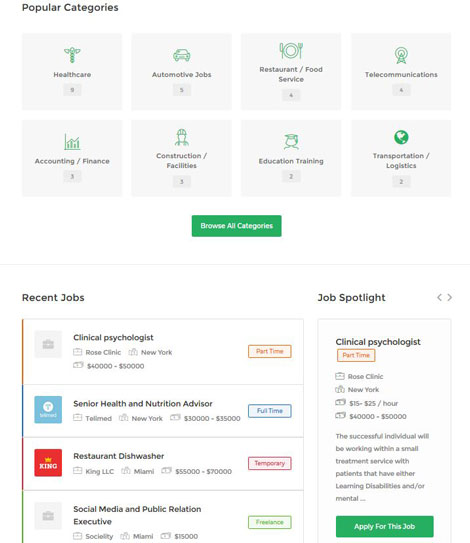Click the King LLC company logo
Viewport: 470px width, 543px height.
click(x=48, y=463)
